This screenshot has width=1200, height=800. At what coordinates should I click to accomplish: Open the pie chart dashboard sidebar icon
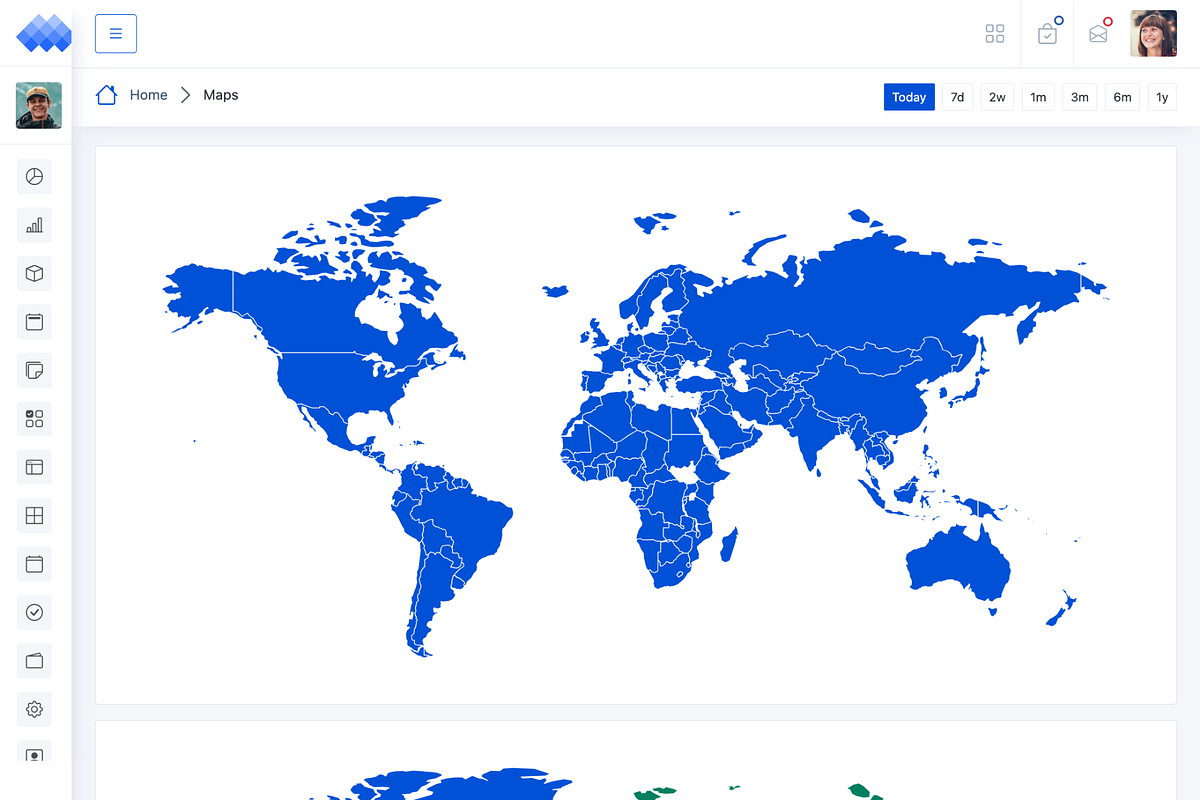pos(35,177)
